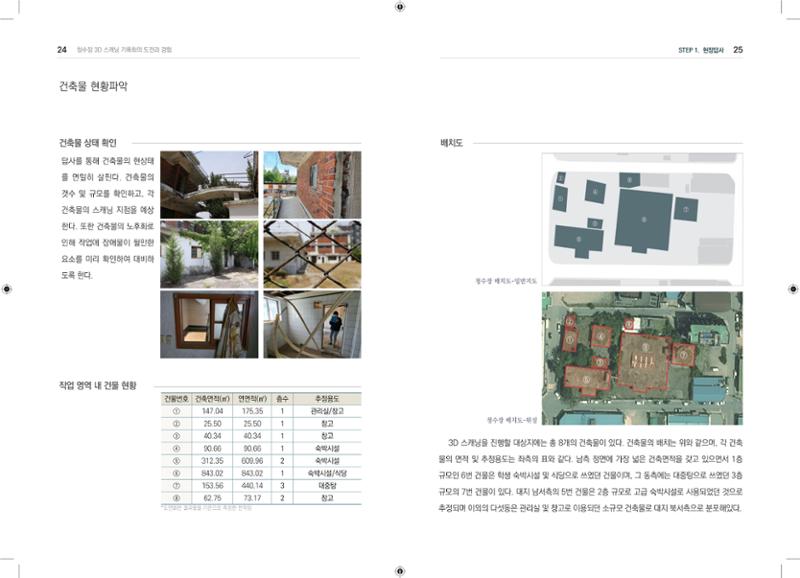This screenshot has width=800, height=578.
Task: Select the 62.75 table cell
Action: (x=212, y=498)
